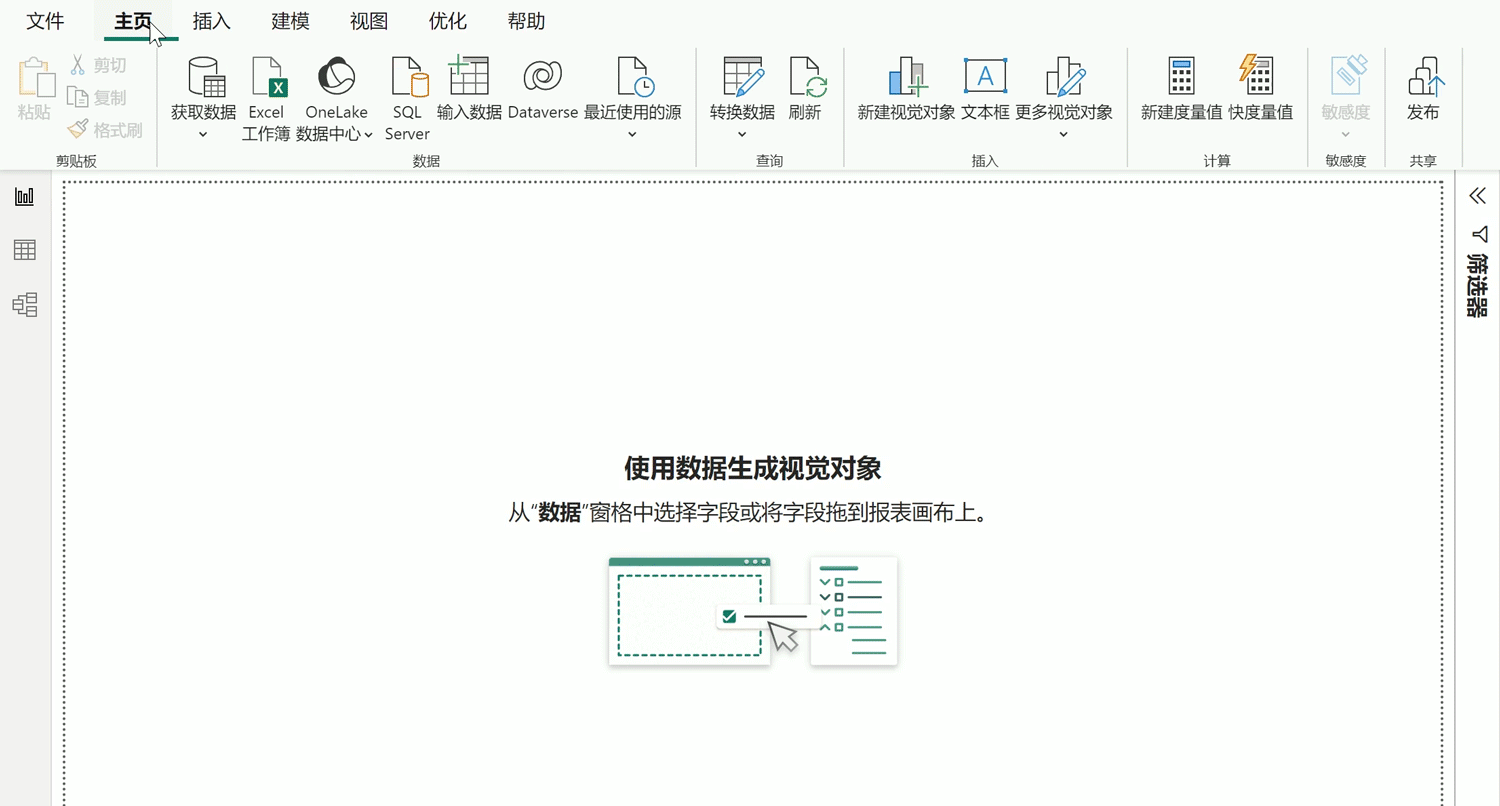Switch to report view in left sidebar
This screenshot has height=806, width=1500.
click(x=25, y=196)
